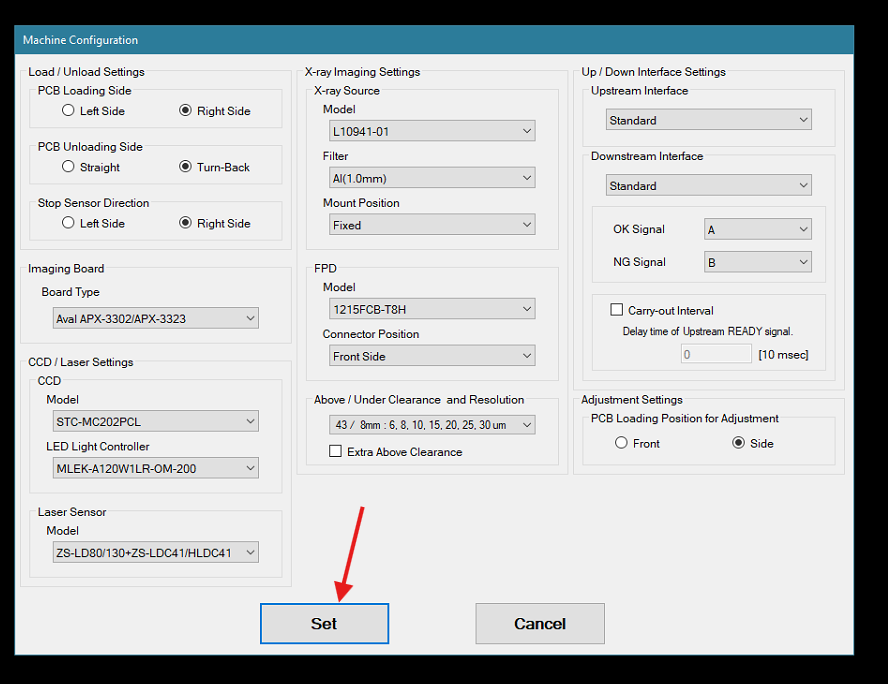Open the FPD Model dropdown
Screen dimensions: 888x684
tap(432, 309)
